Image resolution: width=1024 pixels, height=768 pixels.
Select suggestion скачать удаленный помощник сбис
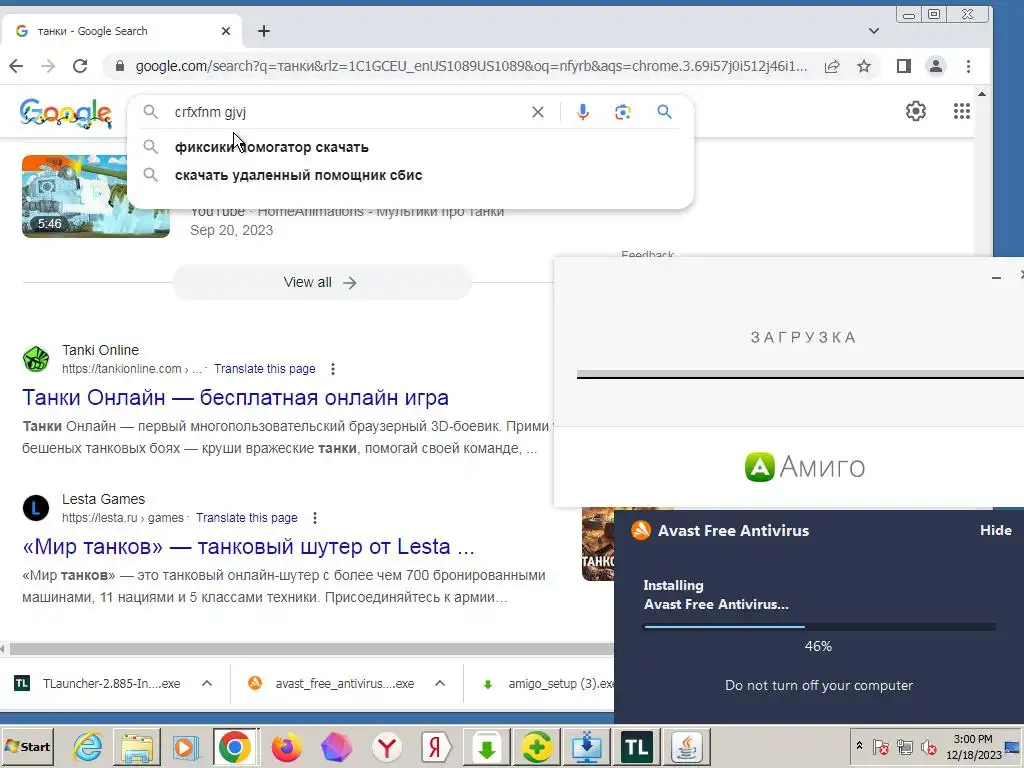410,175
